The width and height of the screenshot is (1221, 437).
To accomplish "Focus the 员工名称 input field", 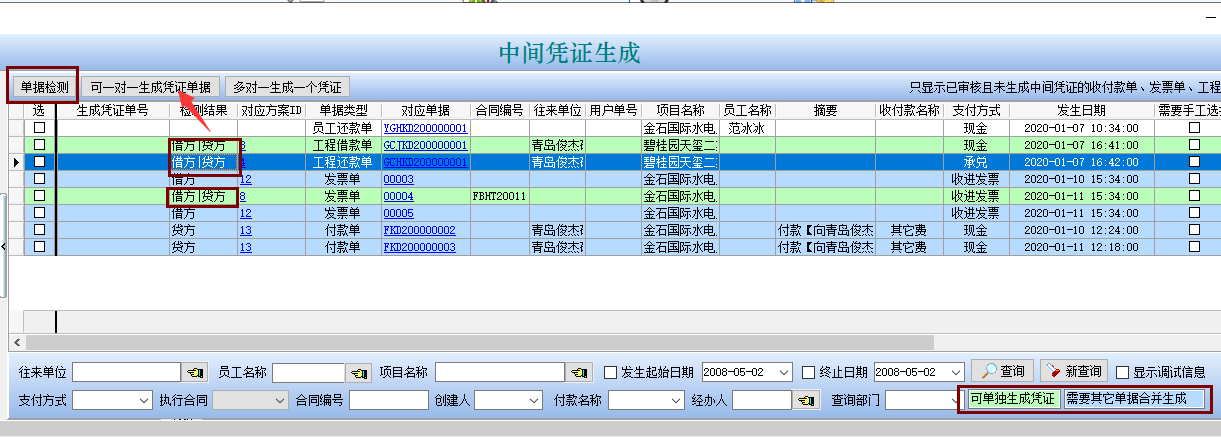I will click(x=308, y=372).
